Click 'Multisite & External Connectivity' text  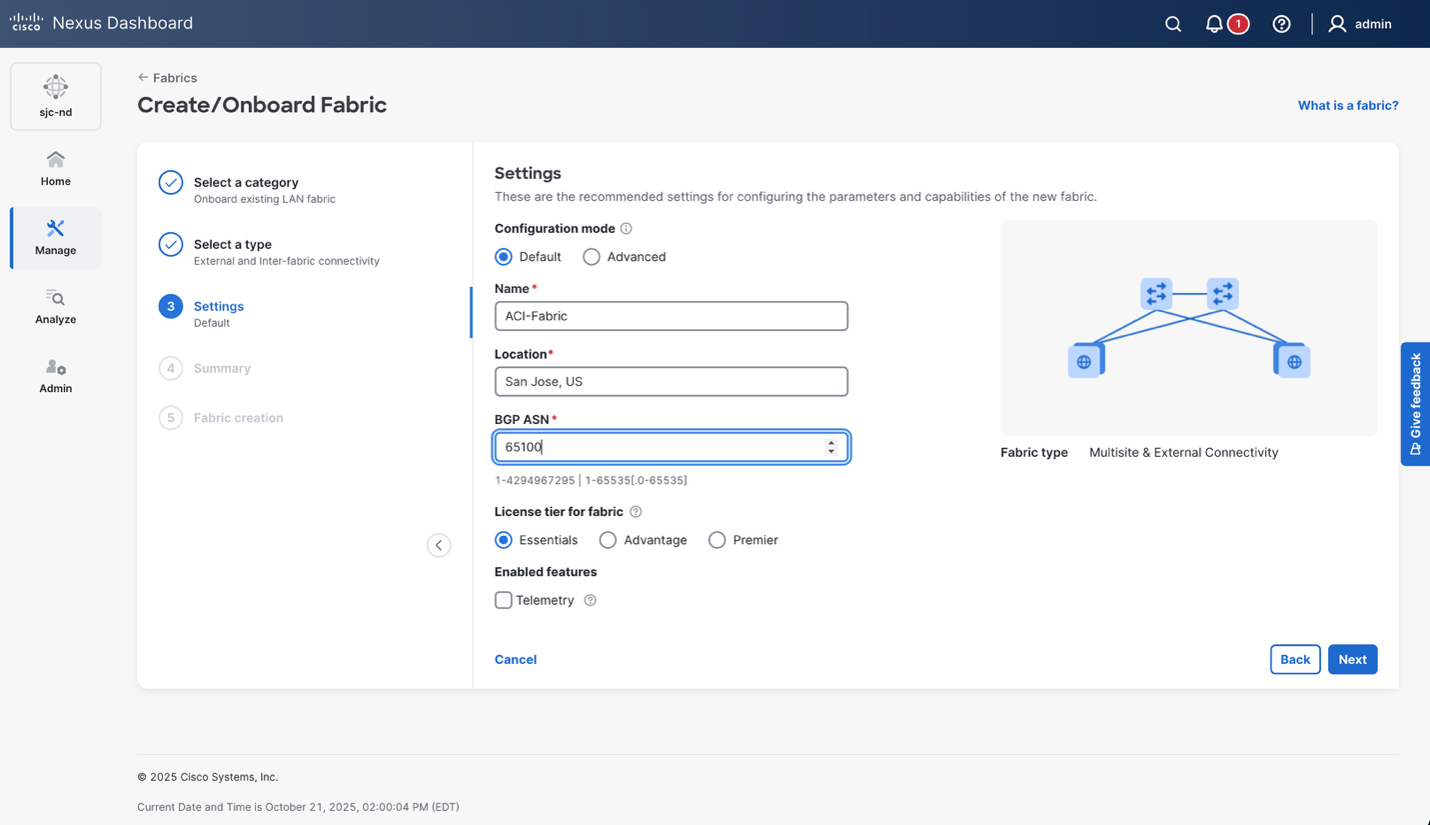pos(1183,453)
